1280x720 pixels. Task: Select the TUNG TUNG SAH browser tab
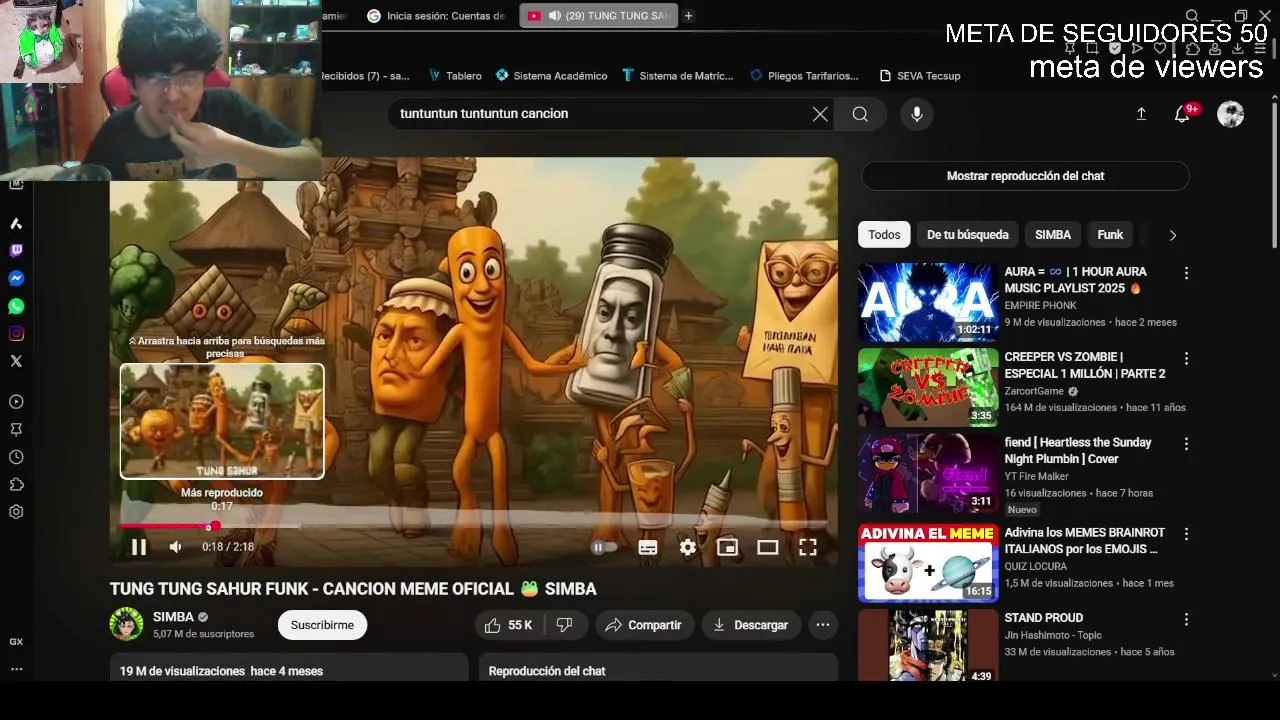tap(598, 16)
